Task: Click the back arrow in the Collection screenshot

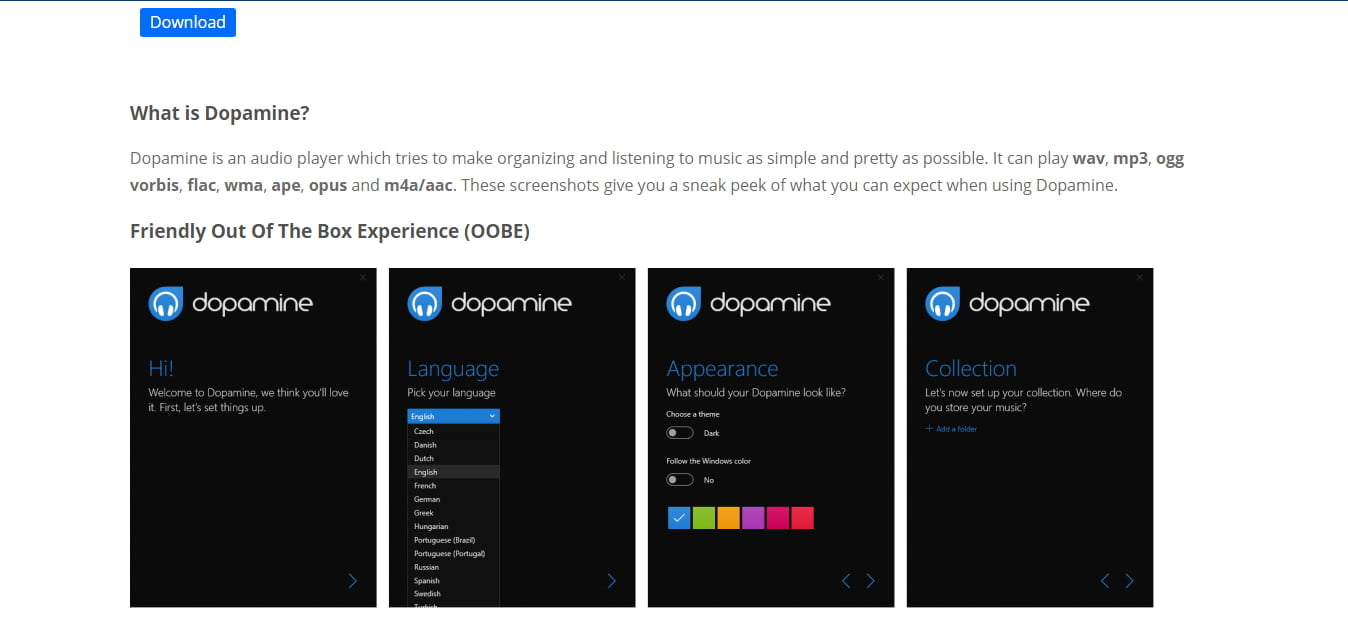Action: click(x=1105, y=581)
